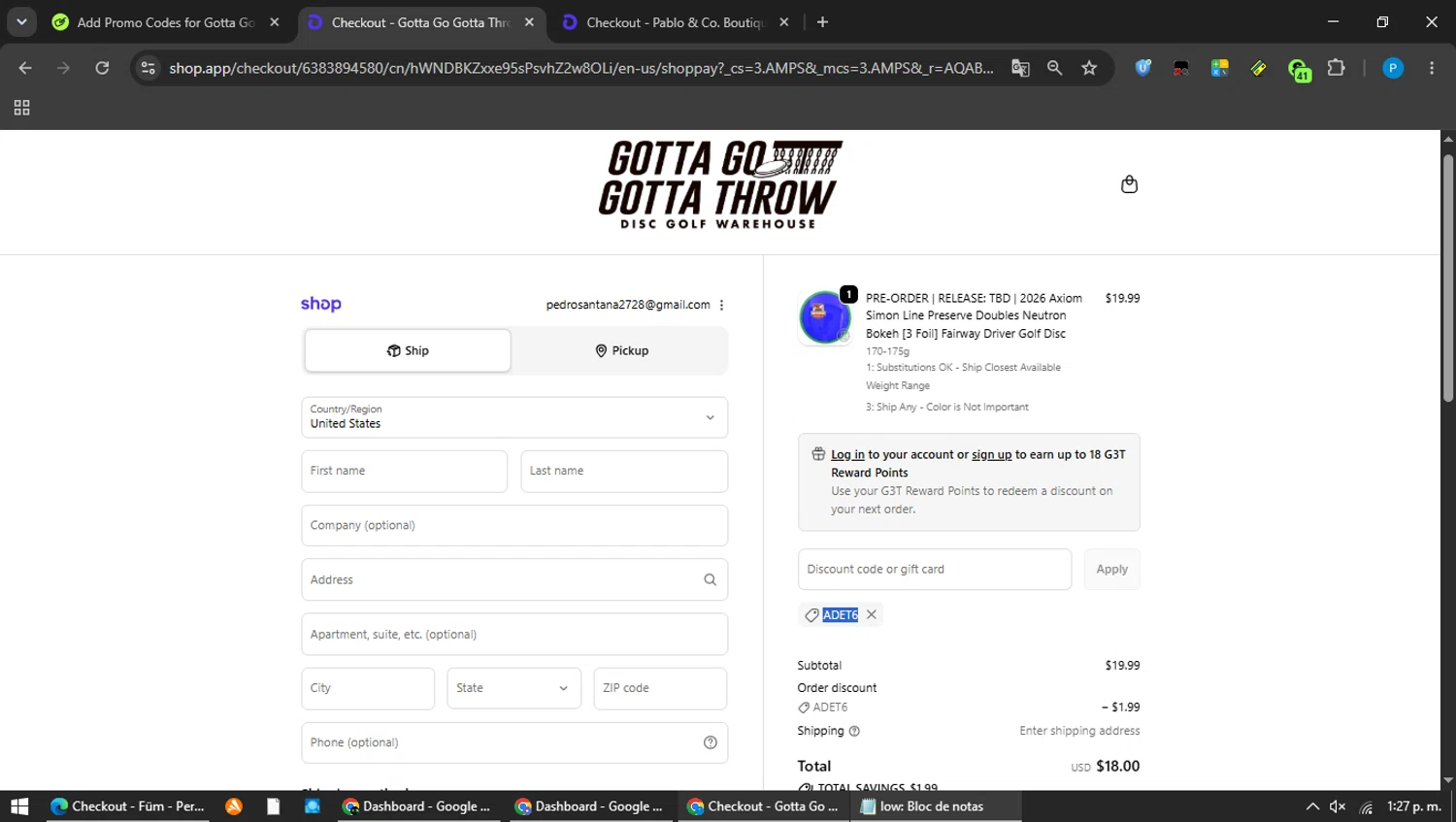Click the sign up link

(x=991, y=454)
